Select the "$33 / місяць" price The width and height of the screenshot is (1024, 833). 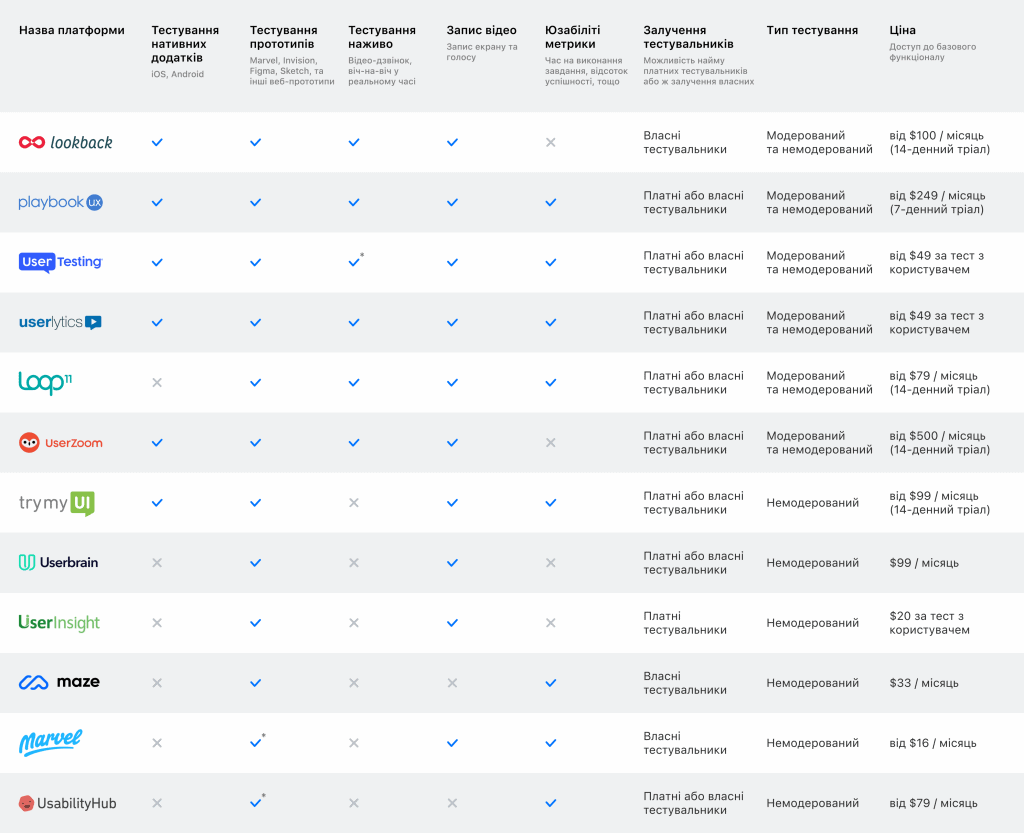(924, 683)
